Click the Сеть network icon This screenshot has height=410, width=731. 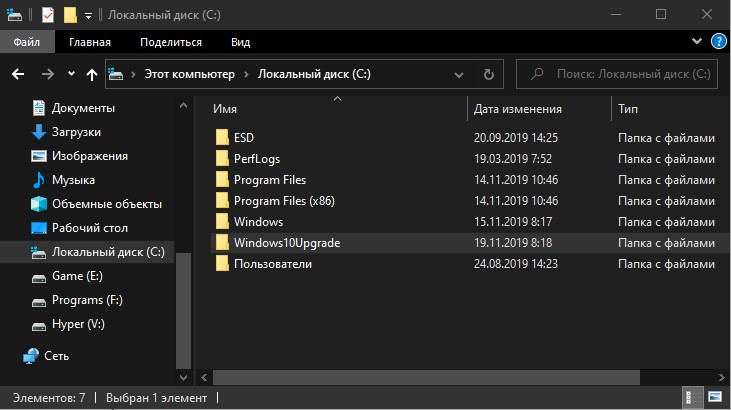[31, 356]
